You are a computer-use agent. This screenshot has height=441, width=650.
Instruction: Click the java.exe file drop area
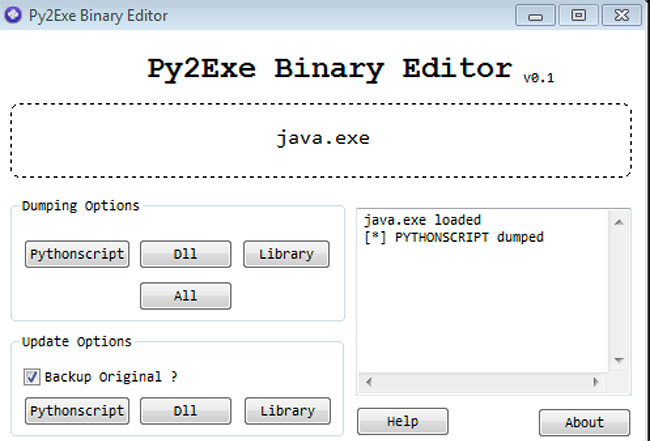click(x=321, y=140)
